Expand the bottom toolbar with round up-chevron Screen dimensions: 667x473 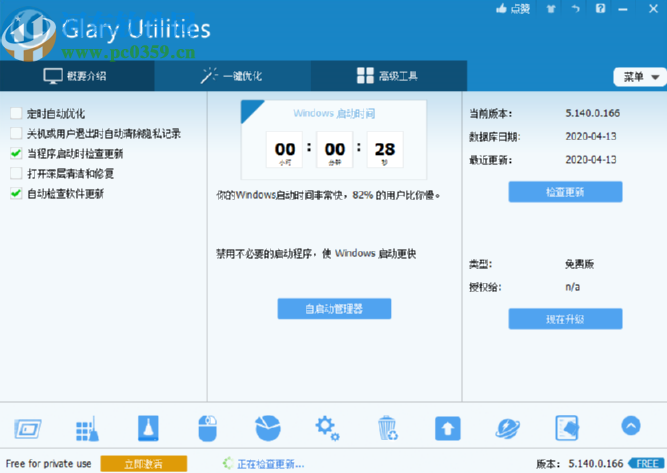pos(630,425)
